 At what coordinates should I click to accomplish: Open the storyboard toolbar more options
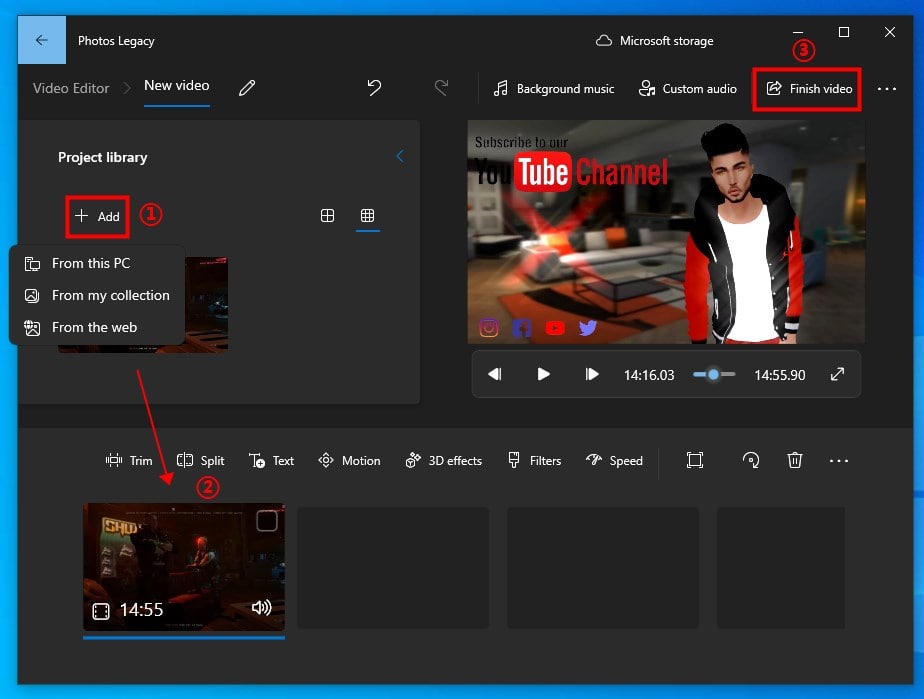point(839,461)
